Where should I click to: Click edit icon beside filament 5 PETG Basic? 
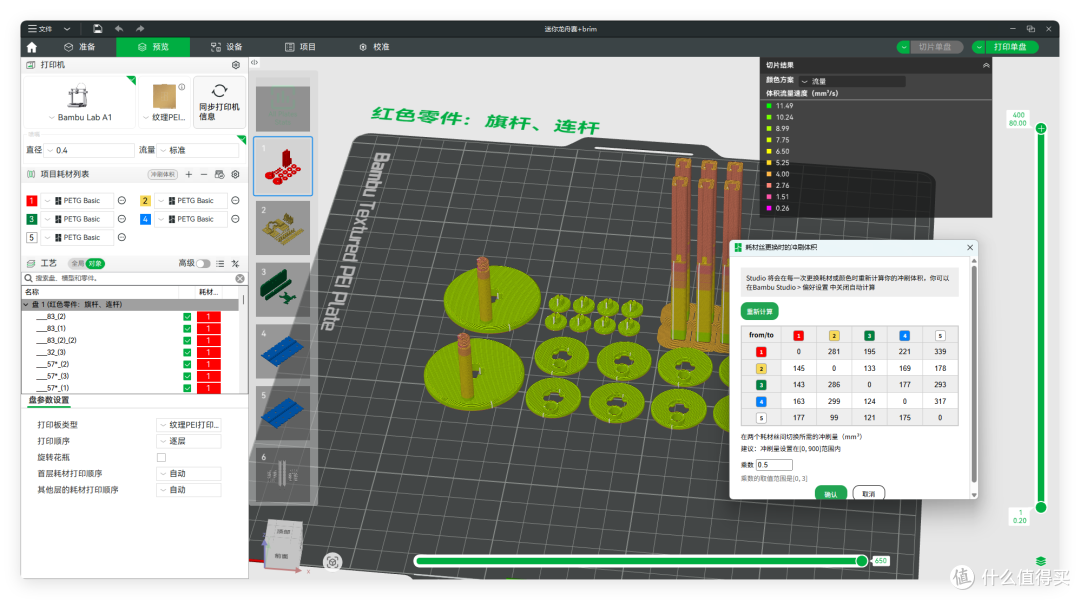coord(122,237)
